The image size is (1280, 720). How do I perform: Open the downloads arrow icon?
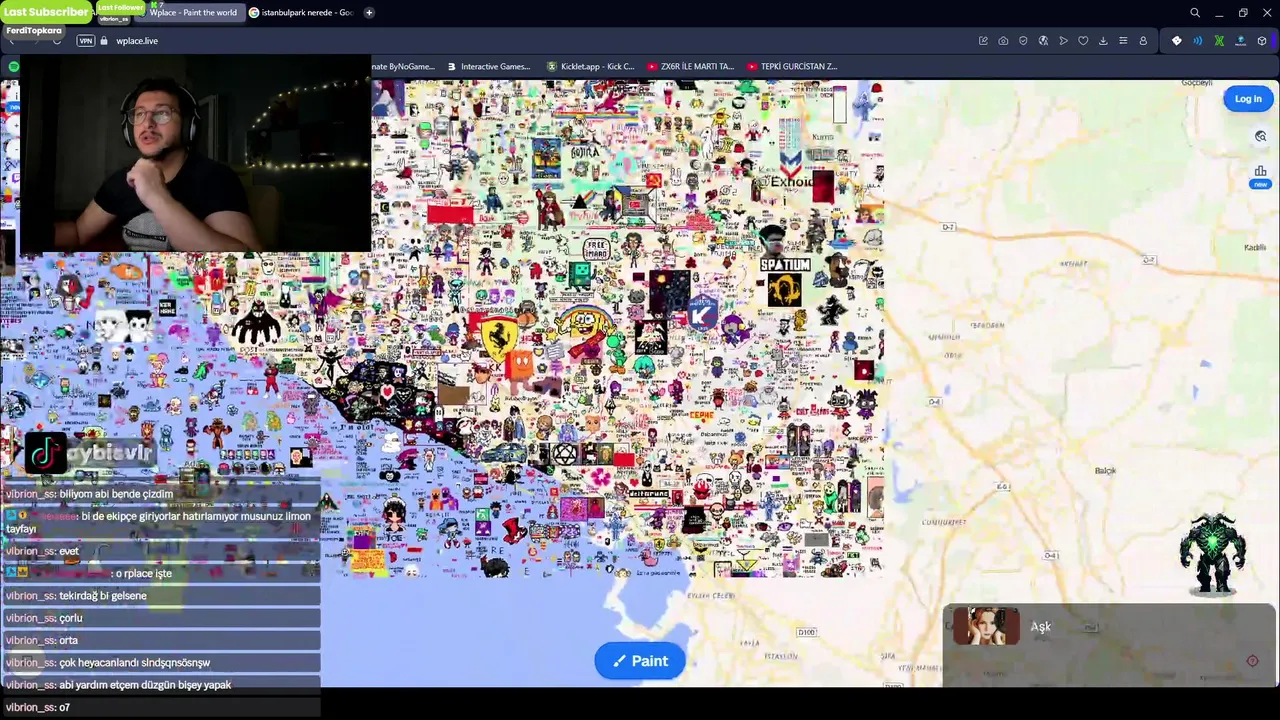pyautogui.click(x=1103, y=41)
